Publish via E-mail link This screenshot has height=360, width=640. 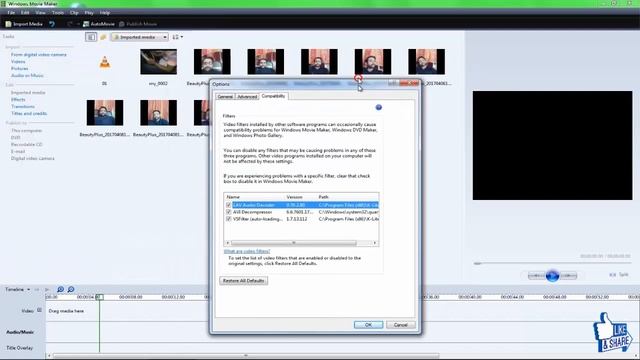18,151
